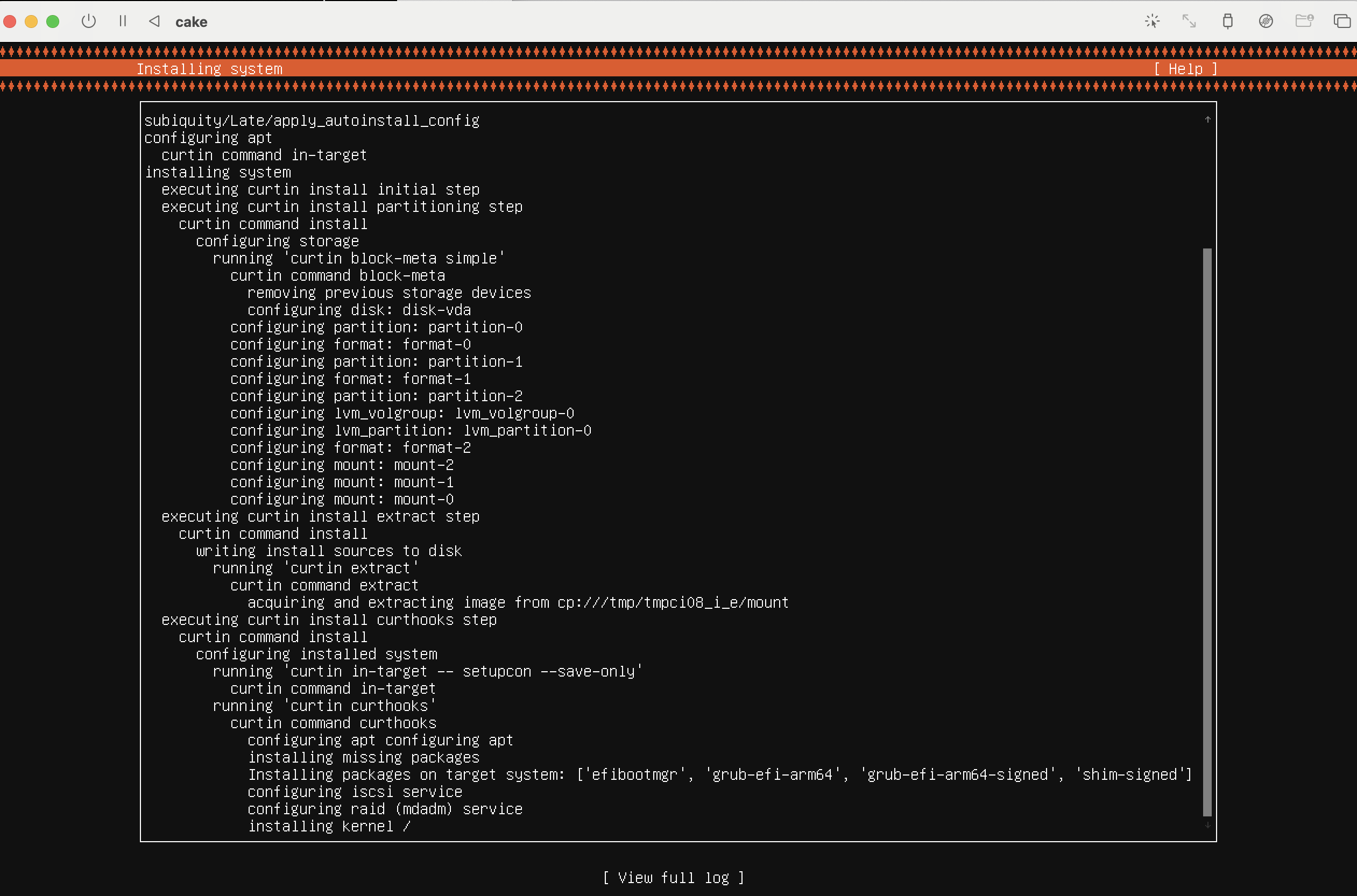Screen dimensions: 1357x896
Task: Click the power button for the VM
Action: pyautogui.click(x=89, y=22)
